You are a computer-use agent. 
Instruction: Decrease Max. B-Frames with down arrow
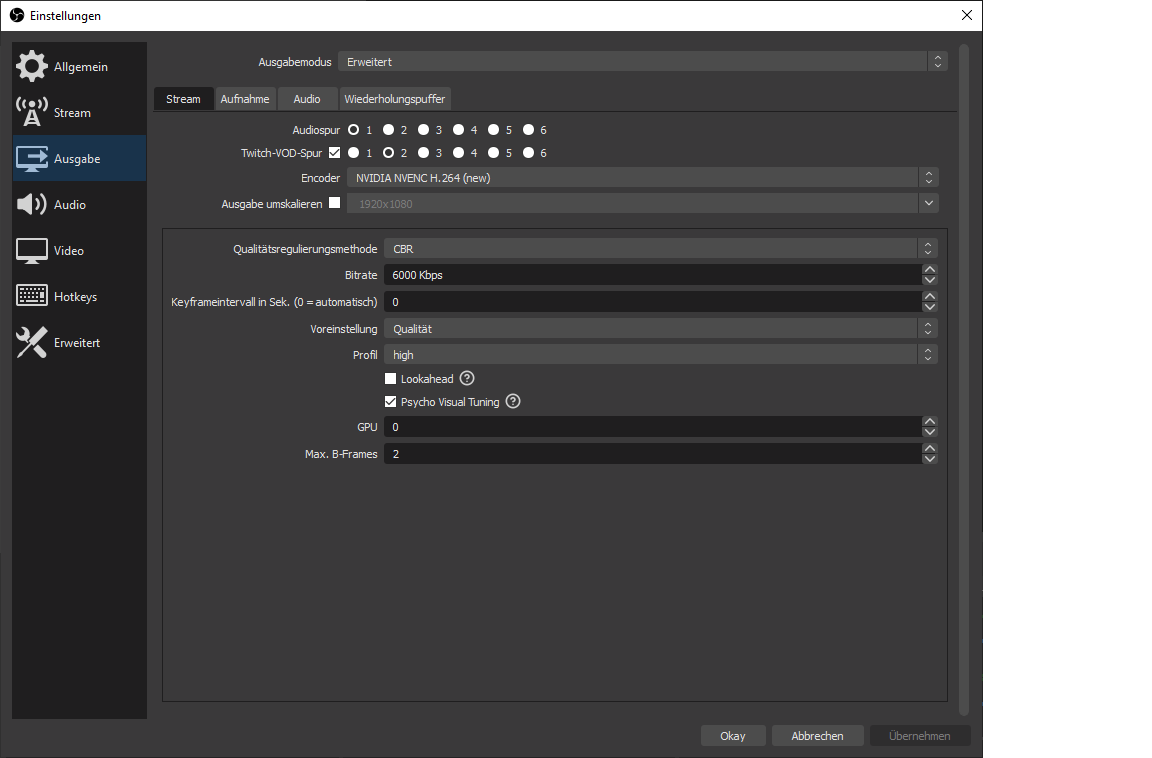point(929,459)
